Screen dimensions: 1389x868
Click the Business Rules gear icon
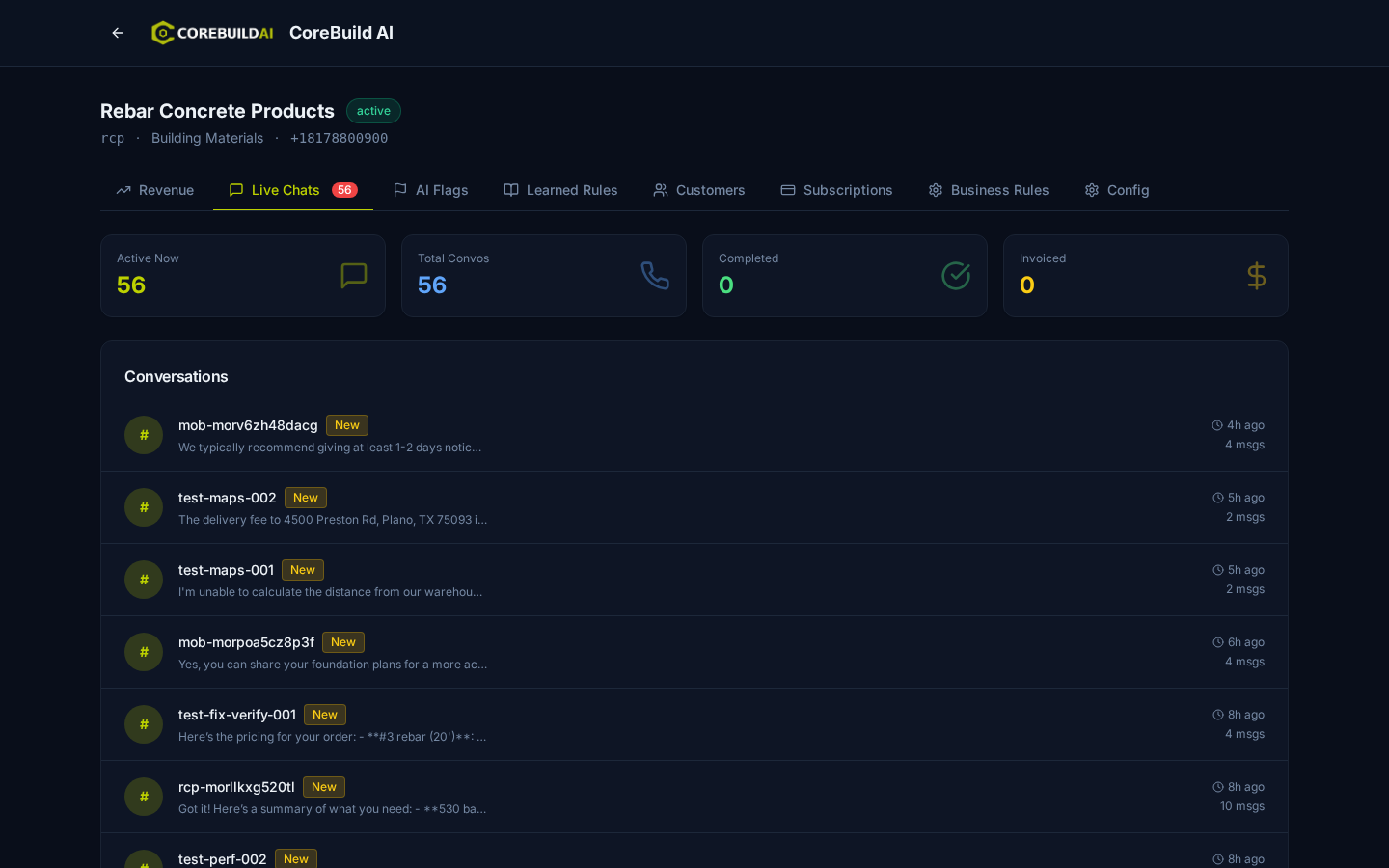[x=936, y=190]
